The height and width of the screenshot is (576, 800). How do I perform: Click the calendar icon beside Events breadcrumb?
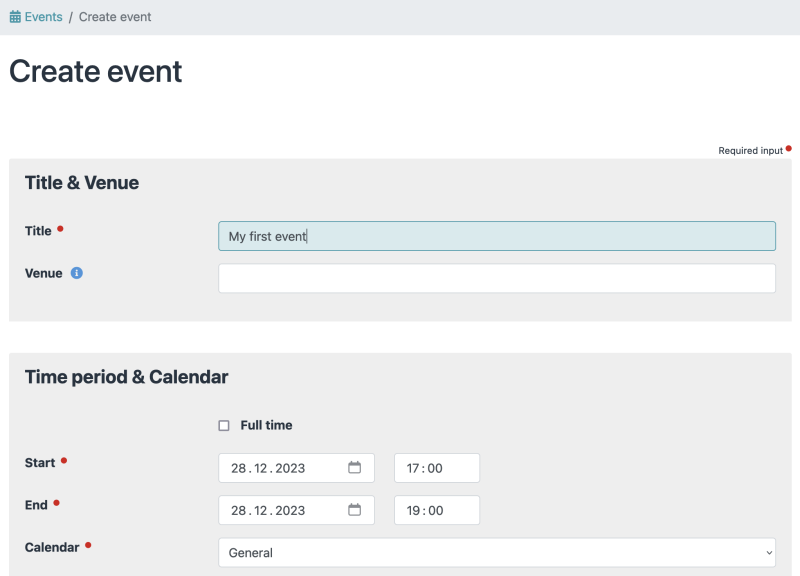tap(14, 16)
